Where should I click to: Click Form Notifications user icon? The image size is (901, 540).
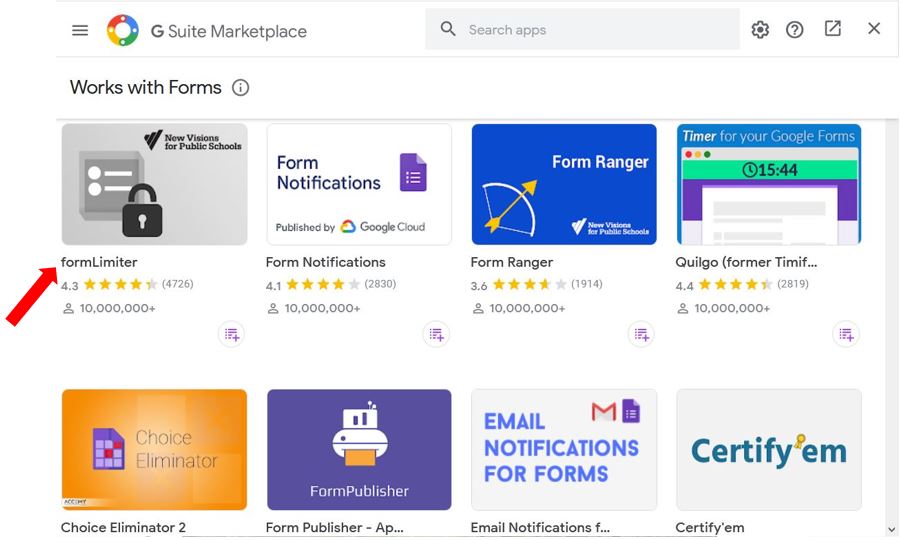[273, 308]
